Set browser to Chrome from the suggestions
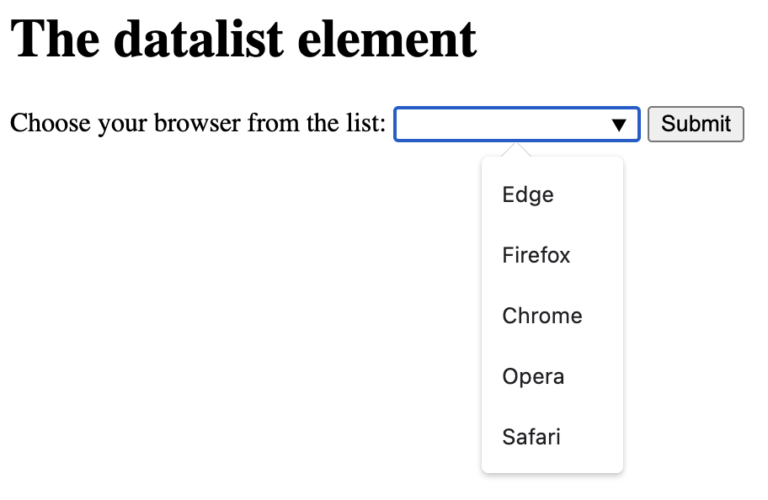 [x=542, y=316]
